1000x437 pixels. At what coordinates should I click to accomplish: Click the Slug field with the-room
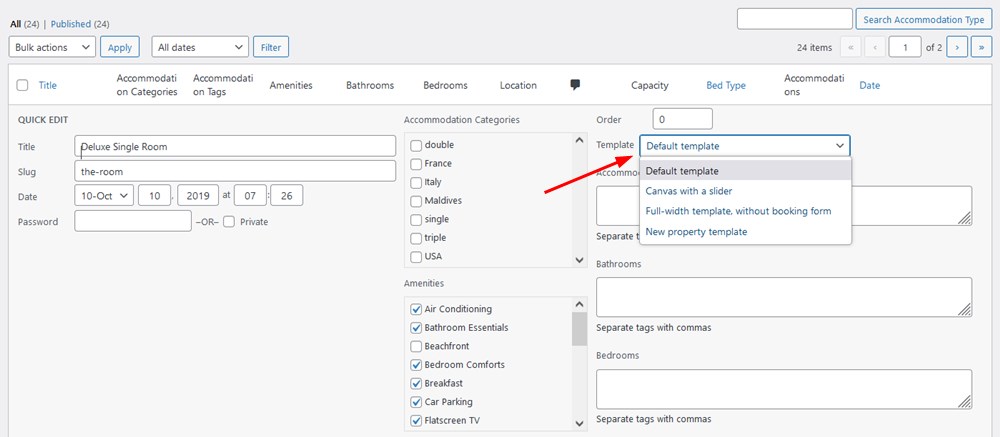tap(235, 171)
